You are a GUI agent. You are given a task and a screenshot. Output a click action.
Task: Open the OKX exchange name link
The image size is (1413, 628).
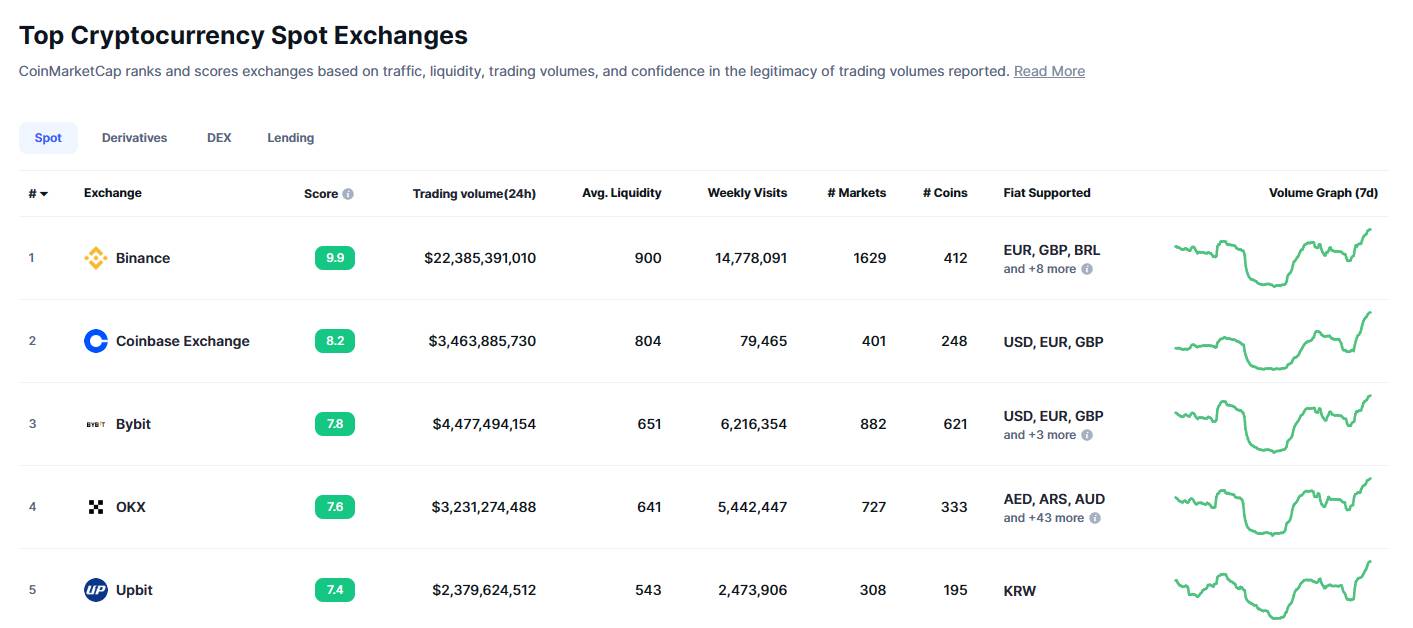[x=131, y=507]
